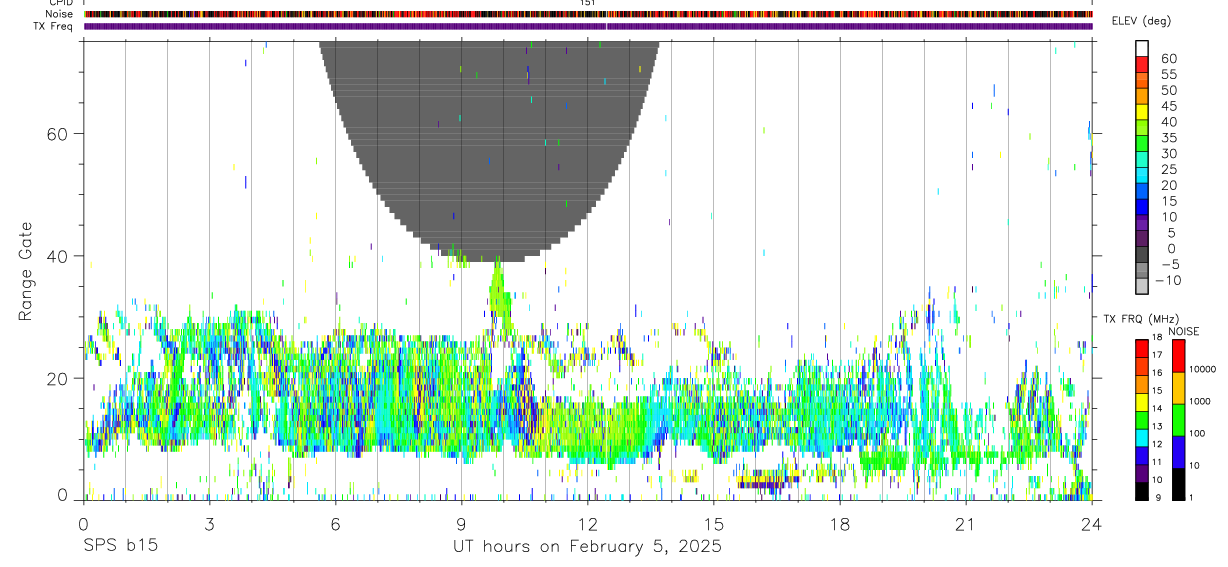Pick the blue segment of NOISE colorbar

[1178, 452]
